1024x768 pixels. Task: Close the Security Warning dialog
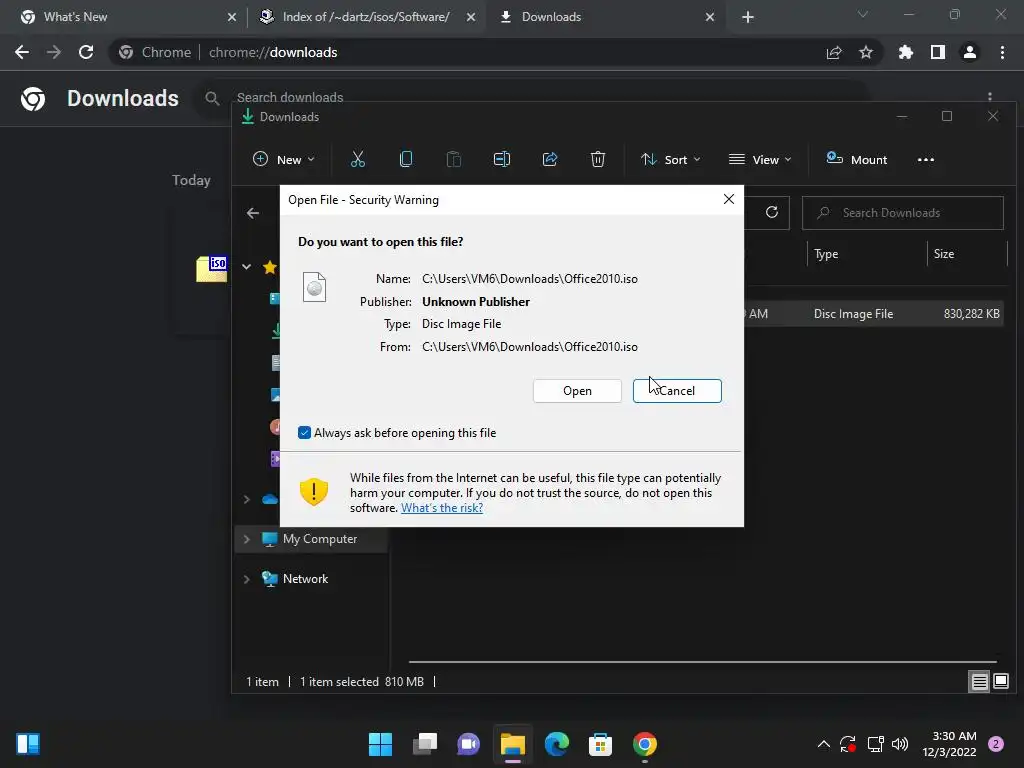pos(729,199)
